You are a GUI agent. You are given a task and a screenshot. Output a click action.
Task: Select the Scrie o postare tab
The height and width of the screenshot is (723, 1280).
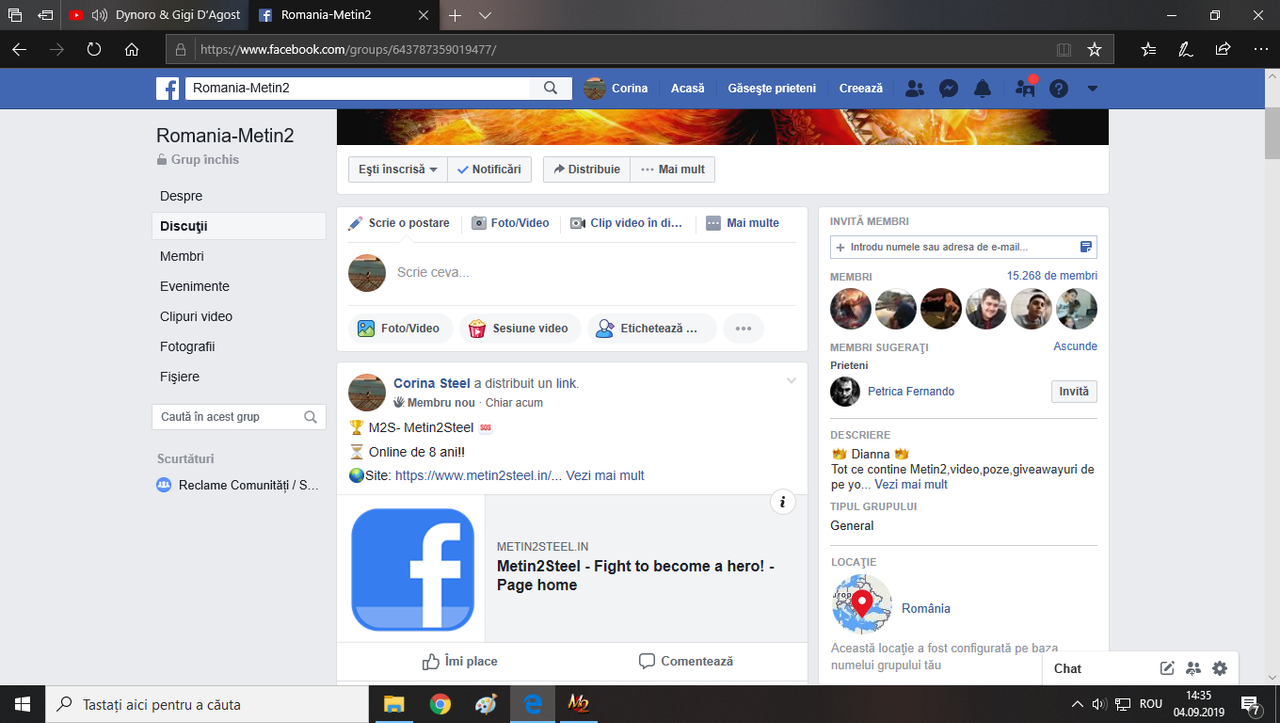point(399,223)
